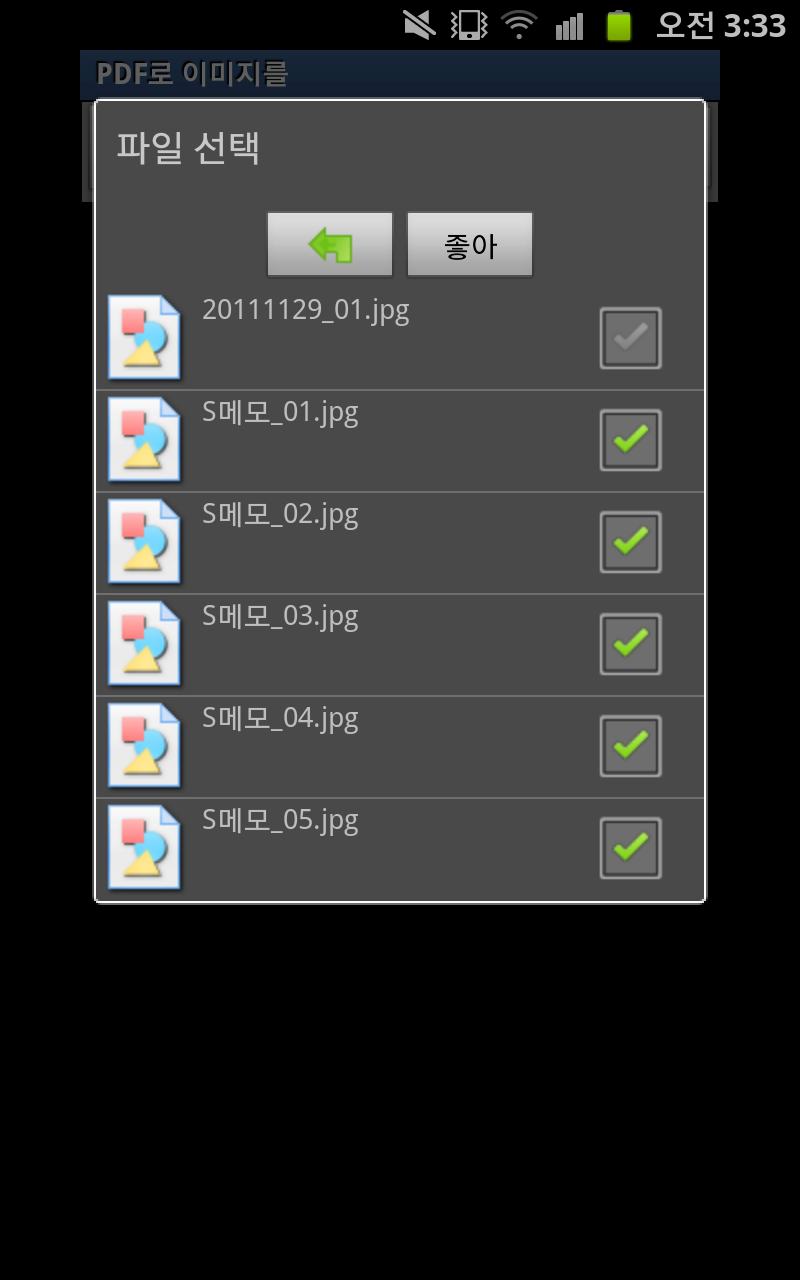Viewport: 800px width, 1280px height.
Task: Tap the S메모_03.jpg file name text
Action: coord(280,616)
